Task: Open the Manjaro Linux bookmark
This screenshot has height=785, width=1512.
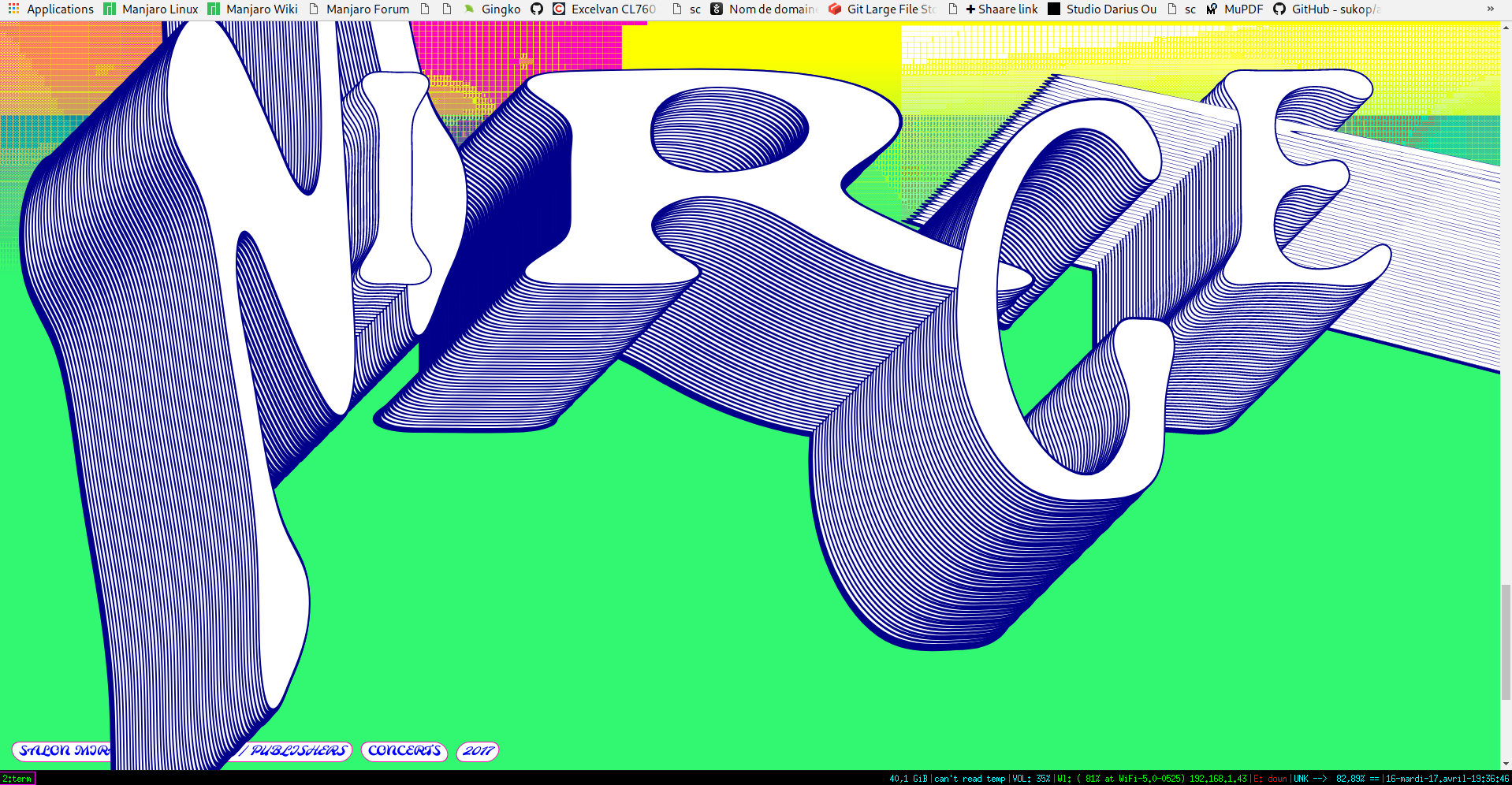Action: coord(151,9)
